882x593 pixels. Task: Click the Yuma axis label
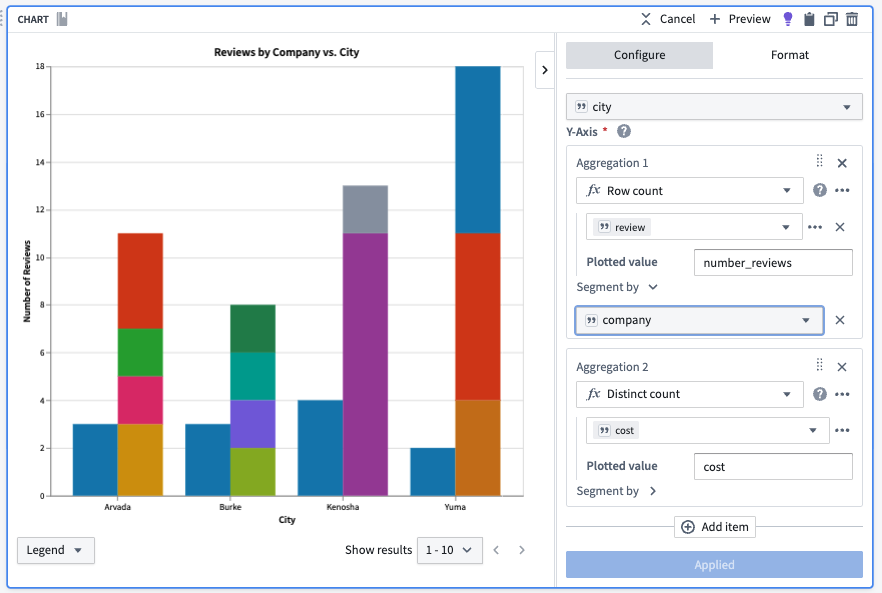pos(455,507)
